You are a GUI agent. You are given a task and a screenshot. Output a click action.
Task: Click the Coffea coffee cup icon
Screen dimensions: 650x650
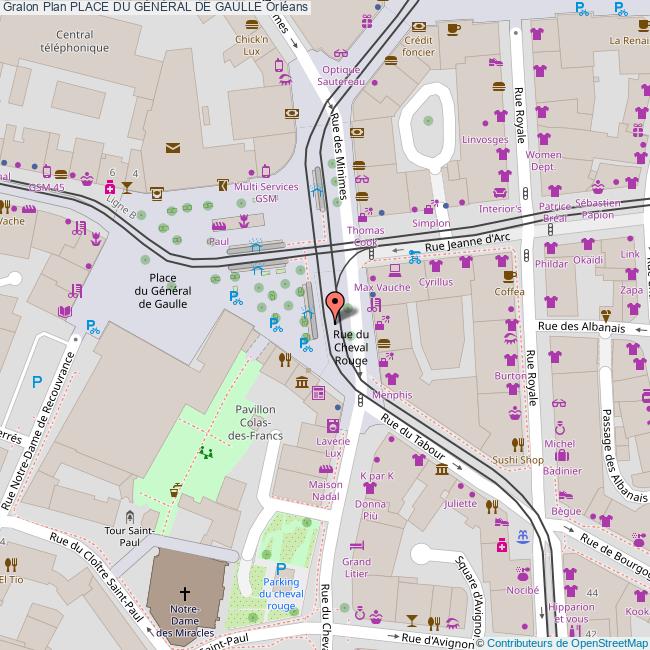(x=509, y=276)
